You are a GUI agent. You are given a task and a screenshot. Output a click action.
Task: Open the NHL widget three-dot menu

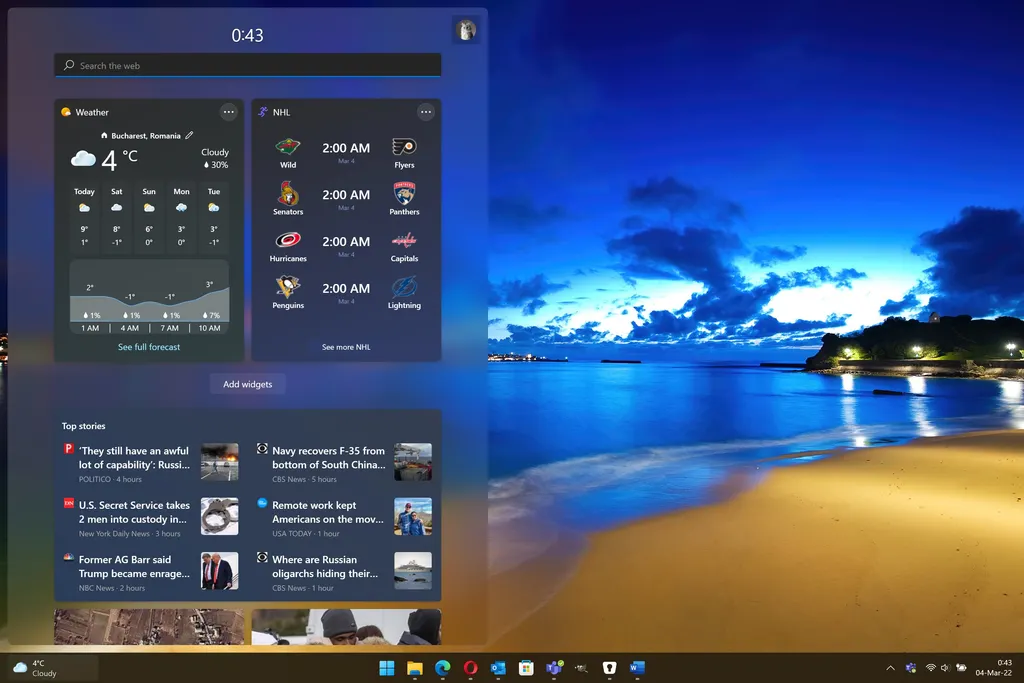(x=426, y=112)
